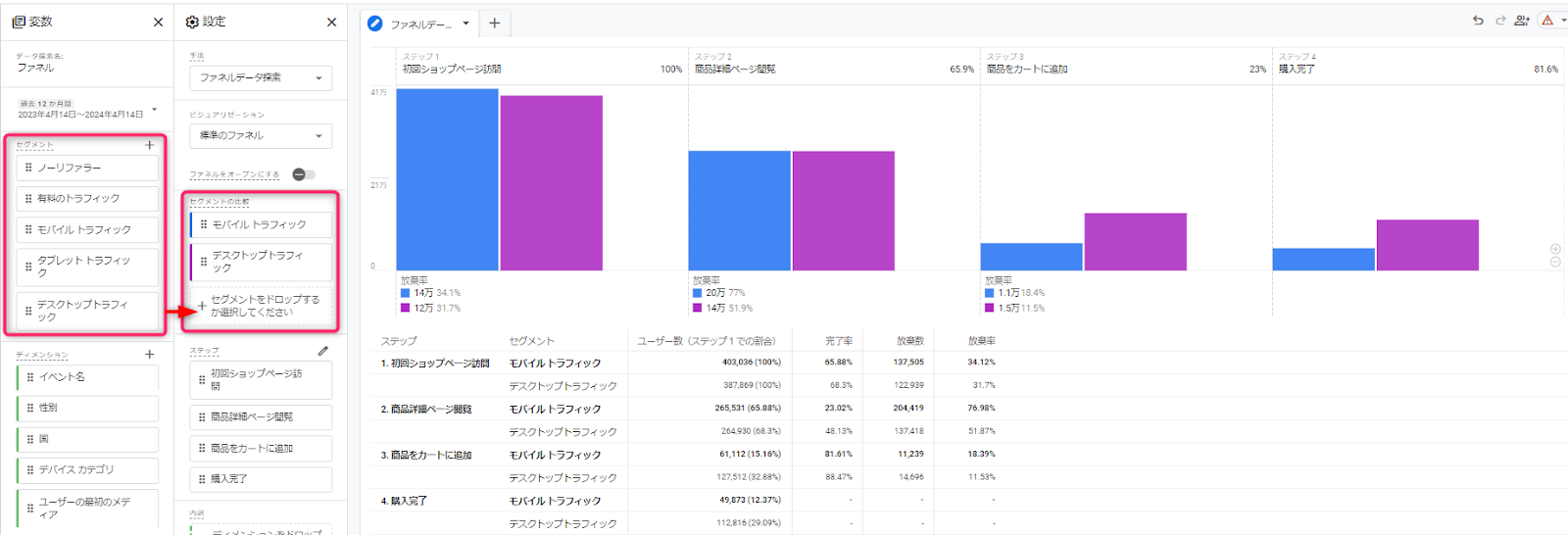
Task: Toggle the ファネルをオープンにする switch
Action: tap(304, 174)
